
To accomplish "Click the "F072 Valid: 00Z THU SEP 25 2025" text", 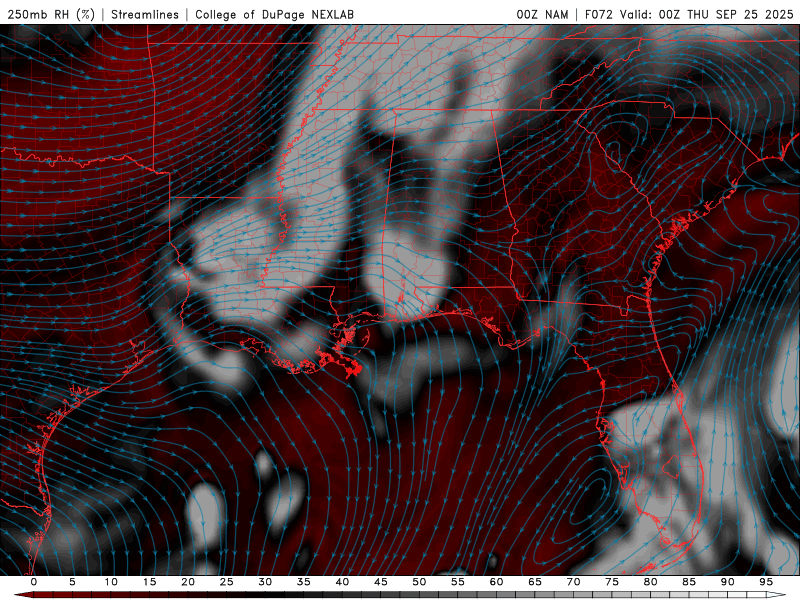I will point(689,15).
